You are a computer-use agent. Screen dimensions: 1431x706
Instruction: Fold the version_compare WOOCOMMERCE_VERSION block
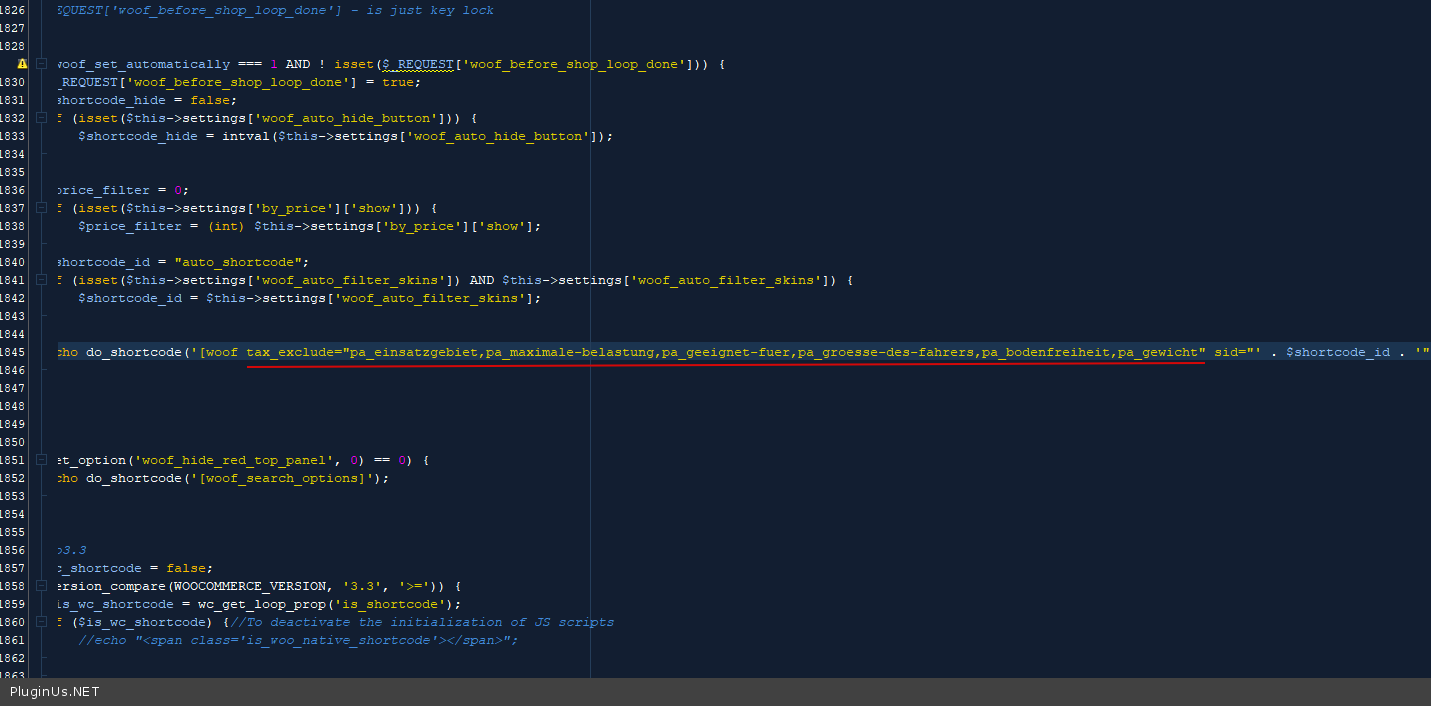[x=41, y=586]
